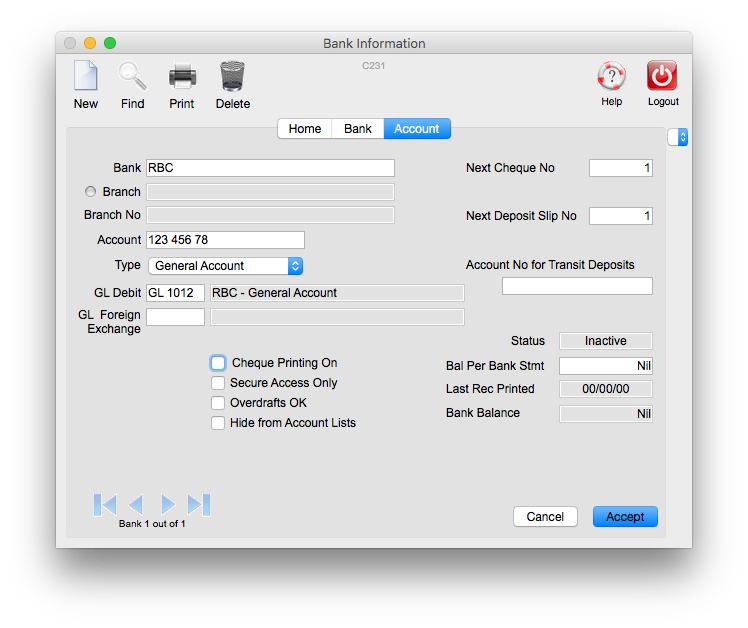748x628 pixels.
Task: Click the Next Cheque No field
Action: click(x=620, y=168)
